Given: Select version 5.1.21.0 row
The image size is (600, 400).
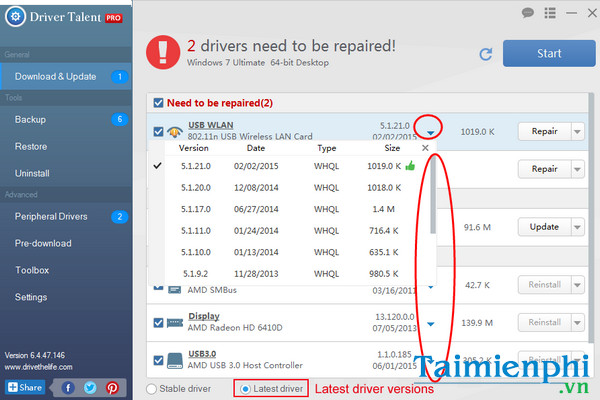Looking at the screenshot, I should [x=293, y=166].
